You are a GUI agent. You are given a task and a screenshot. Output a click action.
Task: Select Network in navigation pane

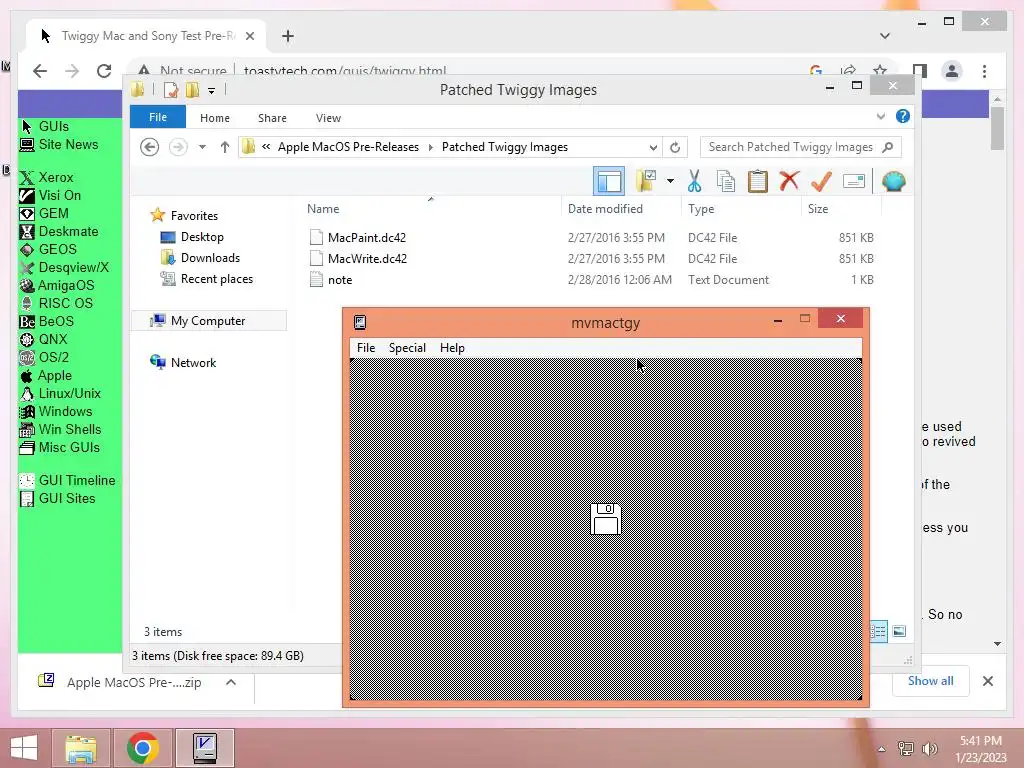pos(193,362)
